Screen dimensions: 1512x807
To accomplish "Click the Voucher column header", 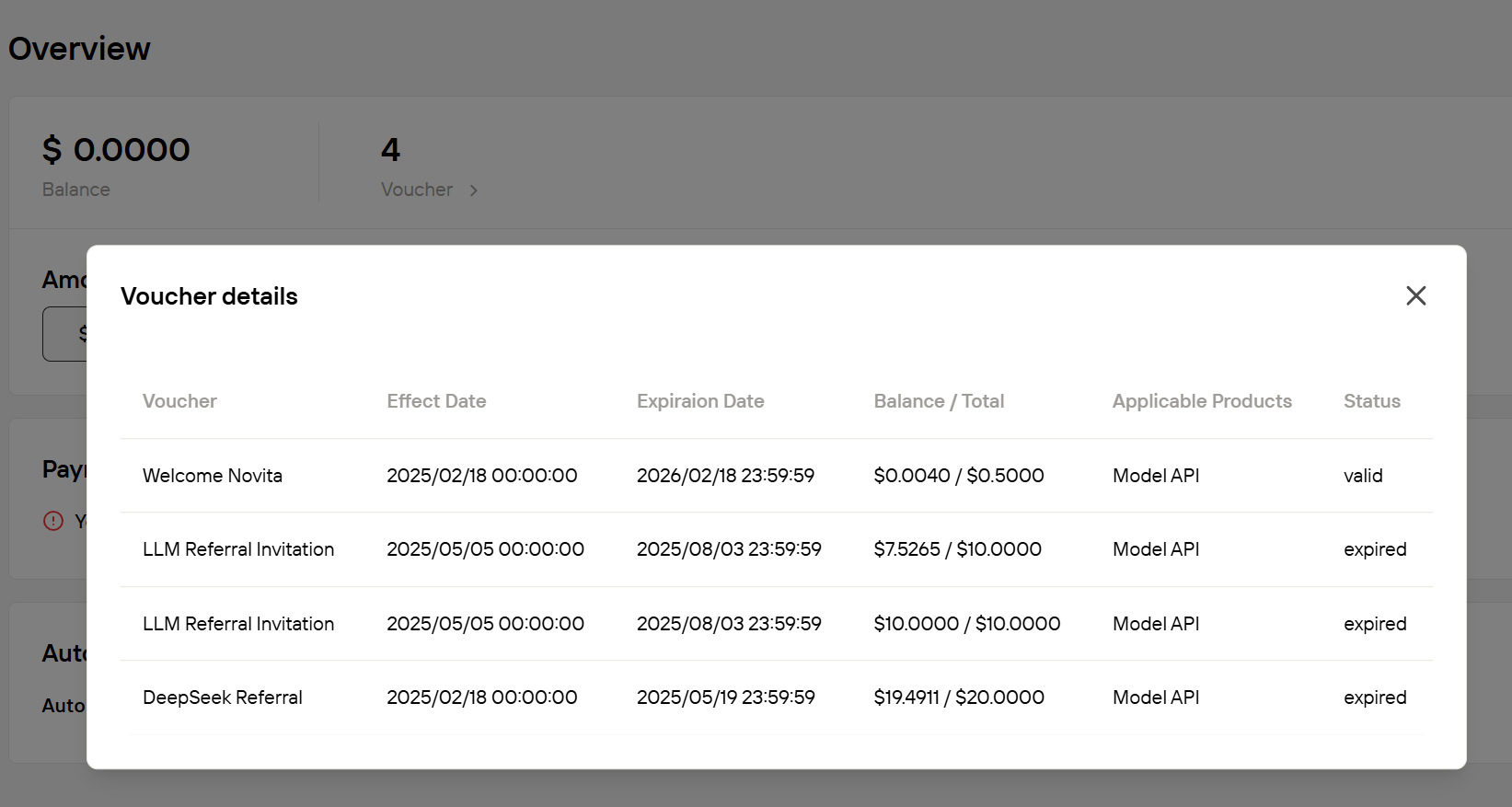I will (x=179, y=401).
